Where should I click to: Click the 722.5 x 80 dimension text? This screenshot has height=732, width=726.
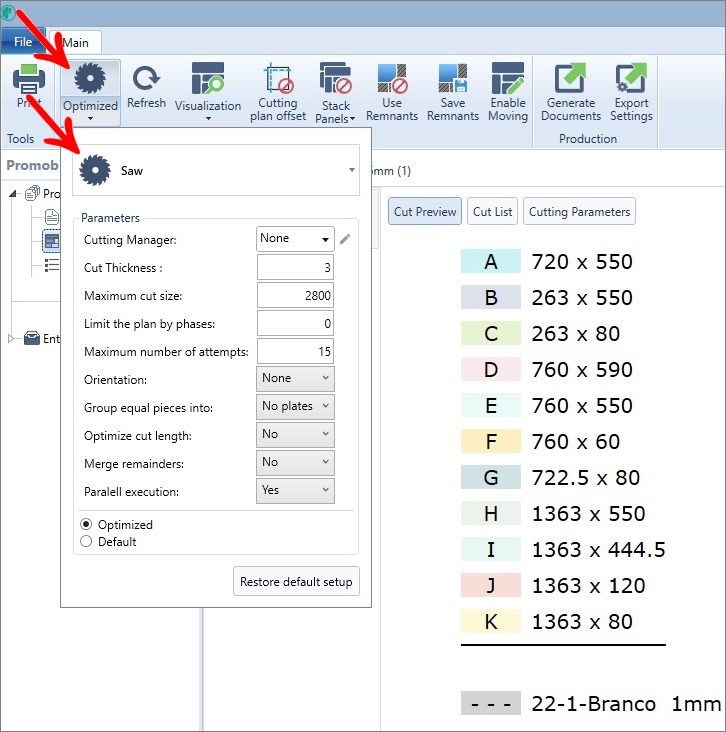click(x=586, y=478)
